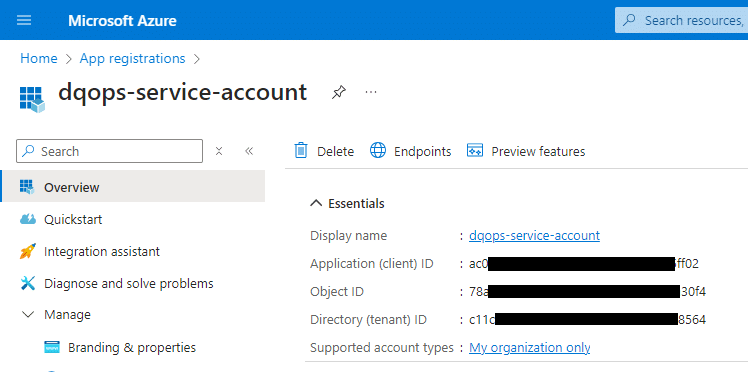
Task: Click the dqops-service-account page title
Action: 182,92
